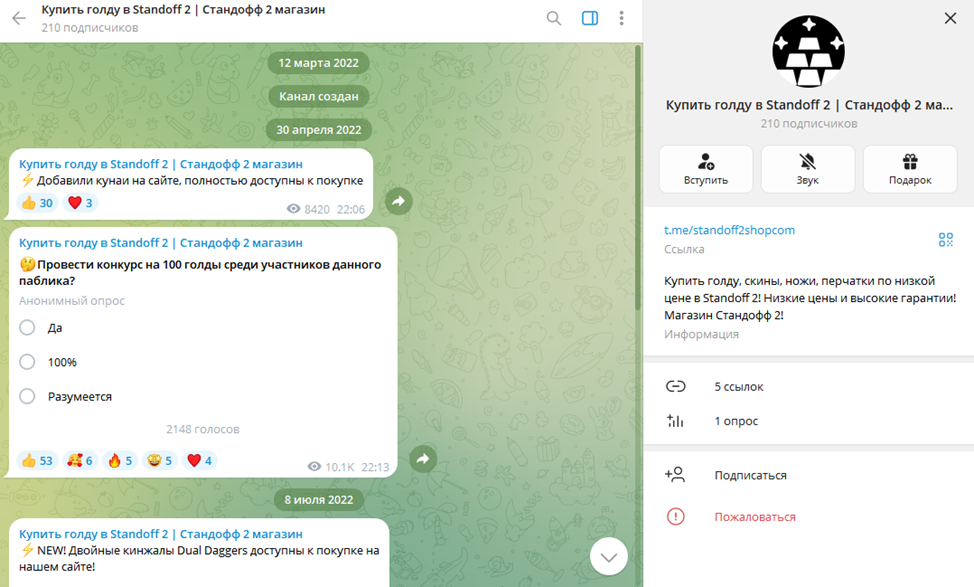
Task: Add star-eyes reaction showing 5
Action: point(160,461)
